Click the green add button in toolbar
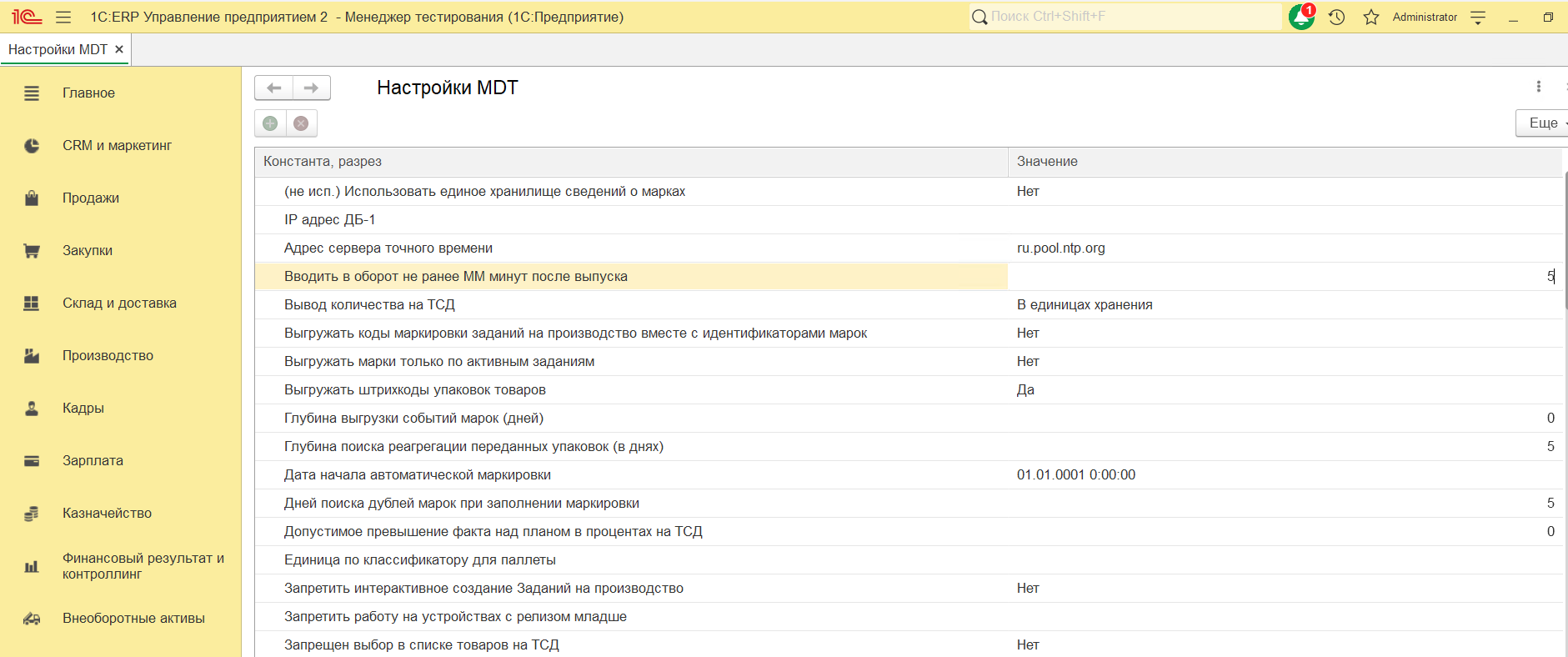 (270, 123)
